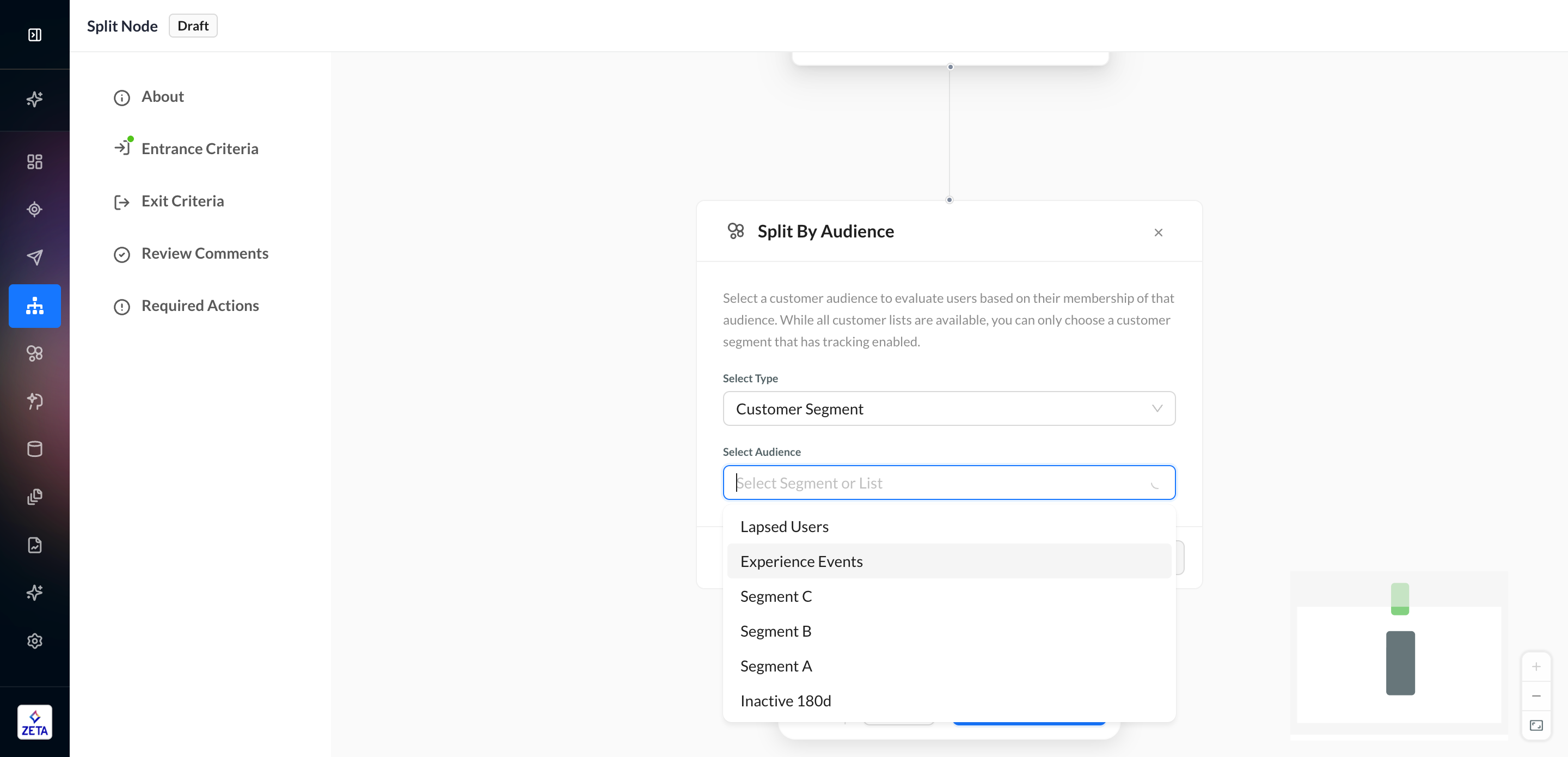Click the ZETA logo at bottom

(x=35, y=722)
